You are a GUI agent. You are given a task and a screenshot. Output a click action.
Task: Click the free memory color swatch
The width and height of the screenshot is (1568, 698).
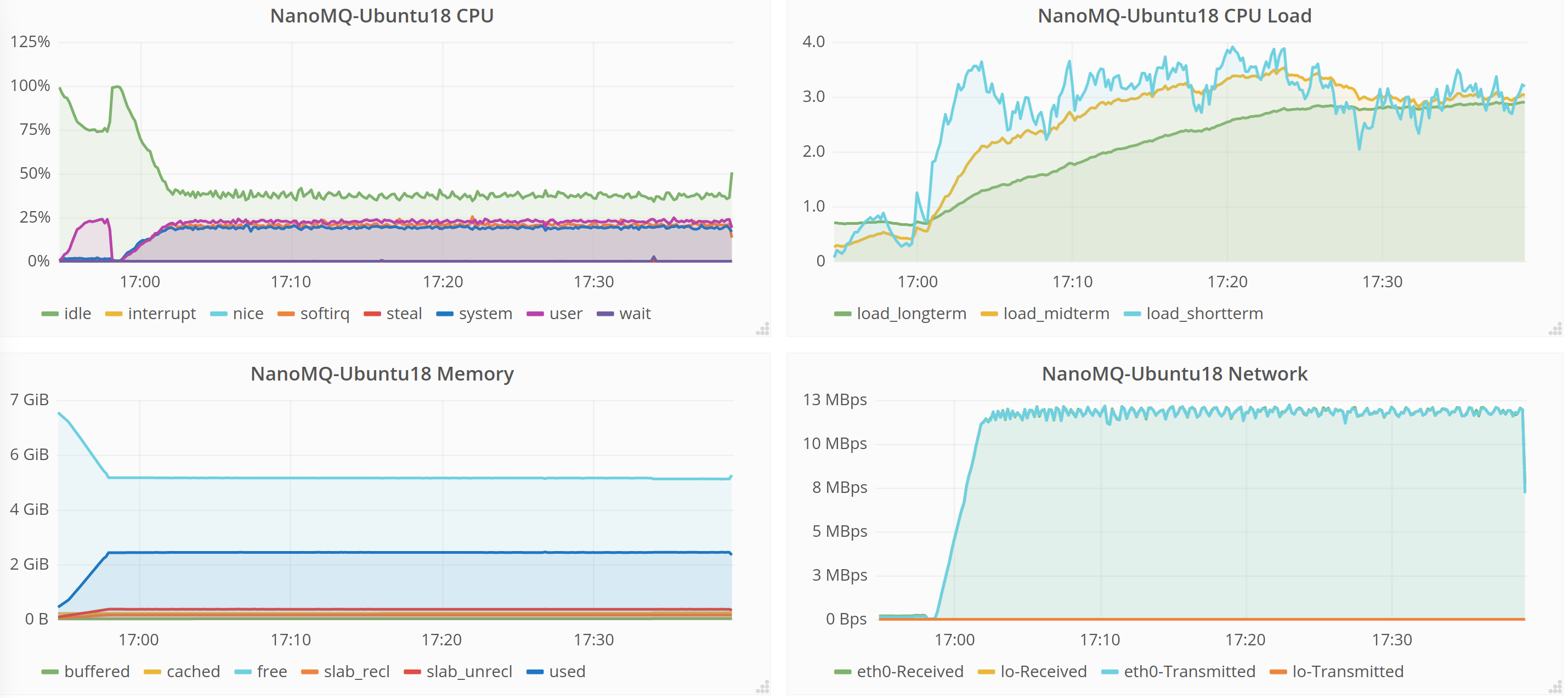coord(243,672)
